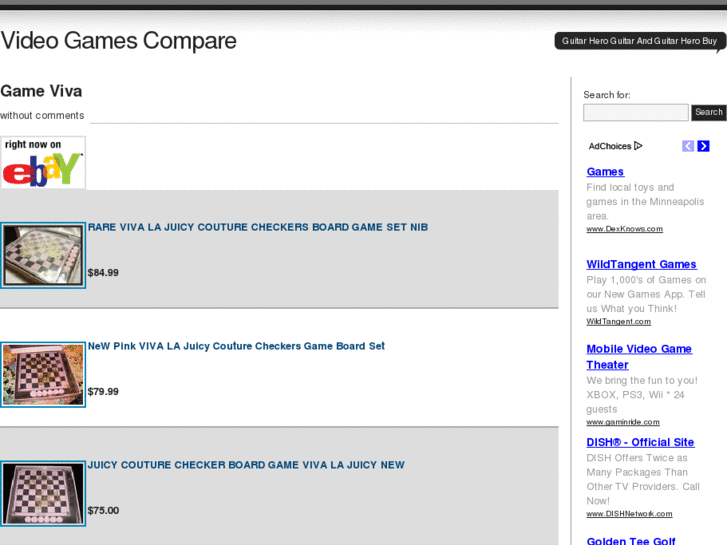Open the Game Viva post heading
The height and width of the screenshot is (545, 727).
[x=41, y=91]
